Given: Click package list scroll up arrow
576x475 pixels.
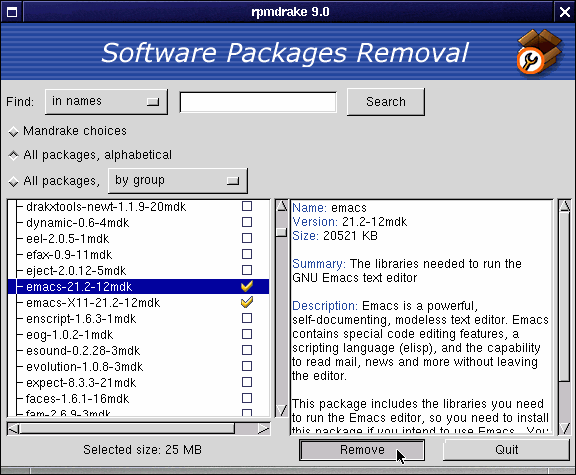Looking at the screenshot, I should pos(282,206).
